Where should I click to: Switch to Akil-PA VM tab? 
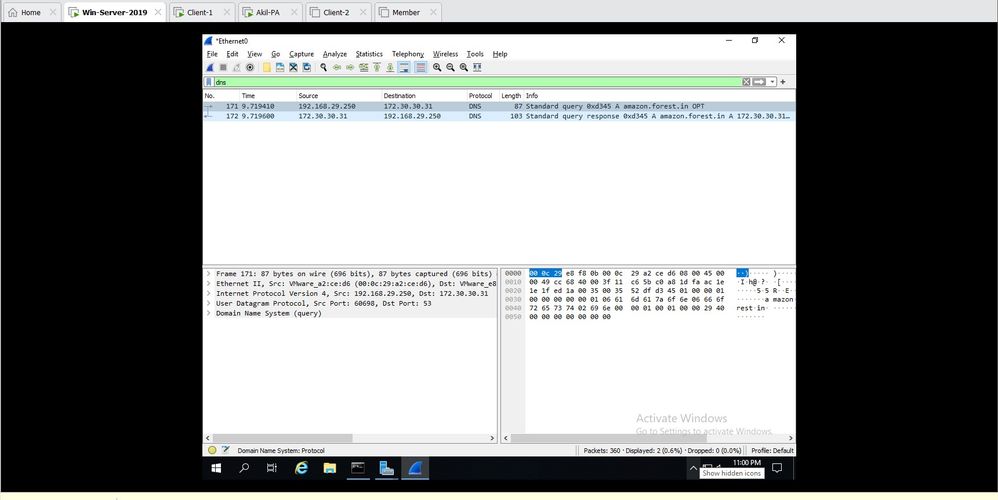[271, 12]
